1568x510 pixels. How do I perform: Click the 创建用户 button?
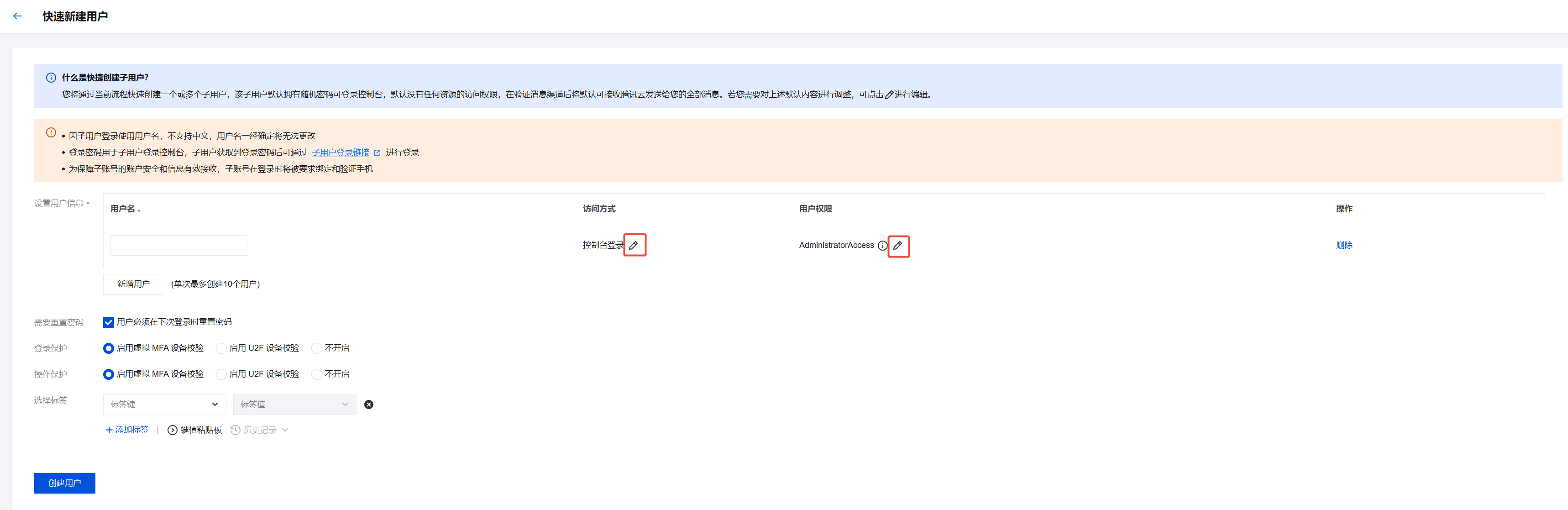coord(64,483)
